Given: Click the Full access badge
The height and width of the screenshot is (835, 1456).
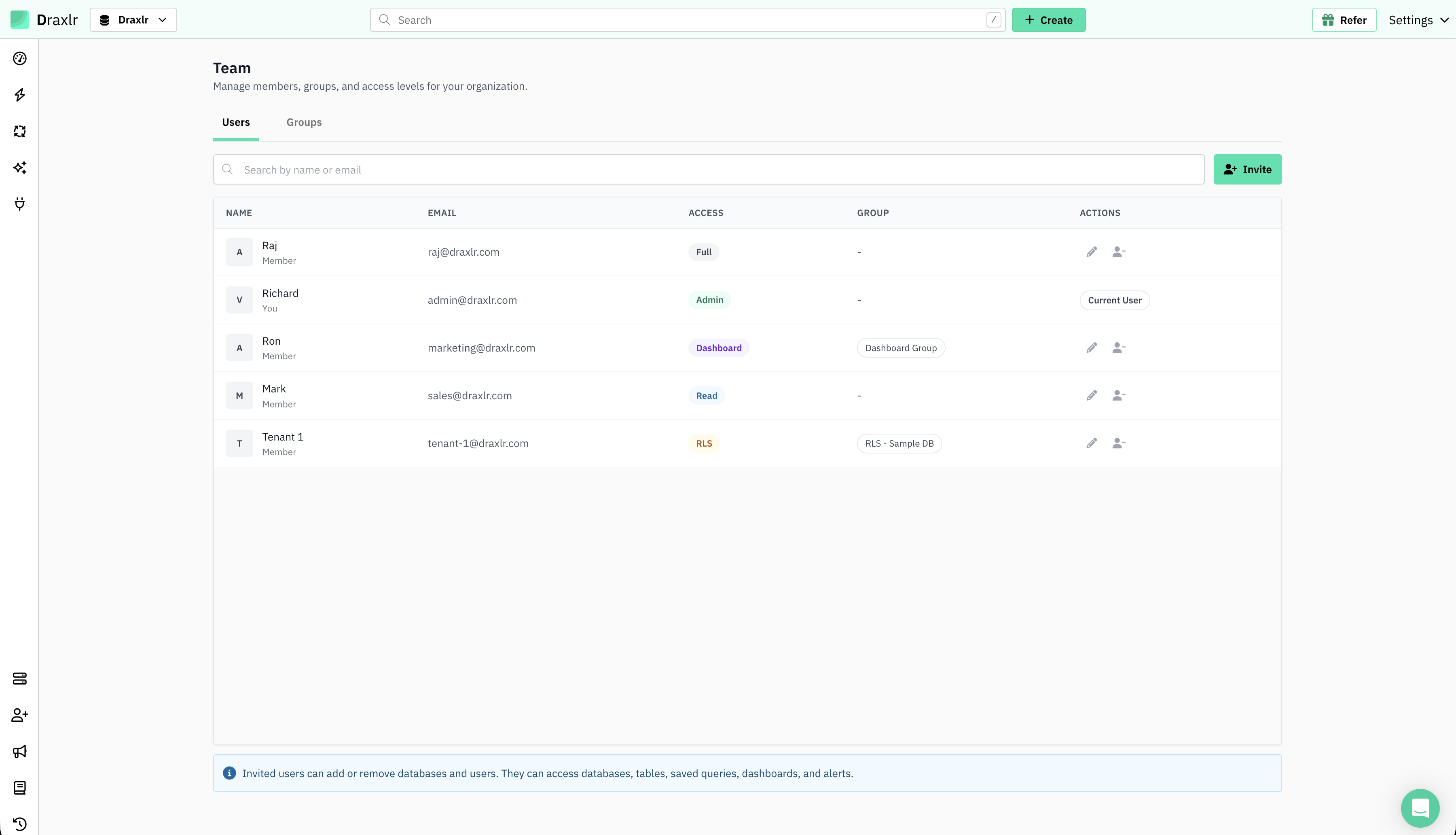Looking at the screenshot, I should 703,252.
